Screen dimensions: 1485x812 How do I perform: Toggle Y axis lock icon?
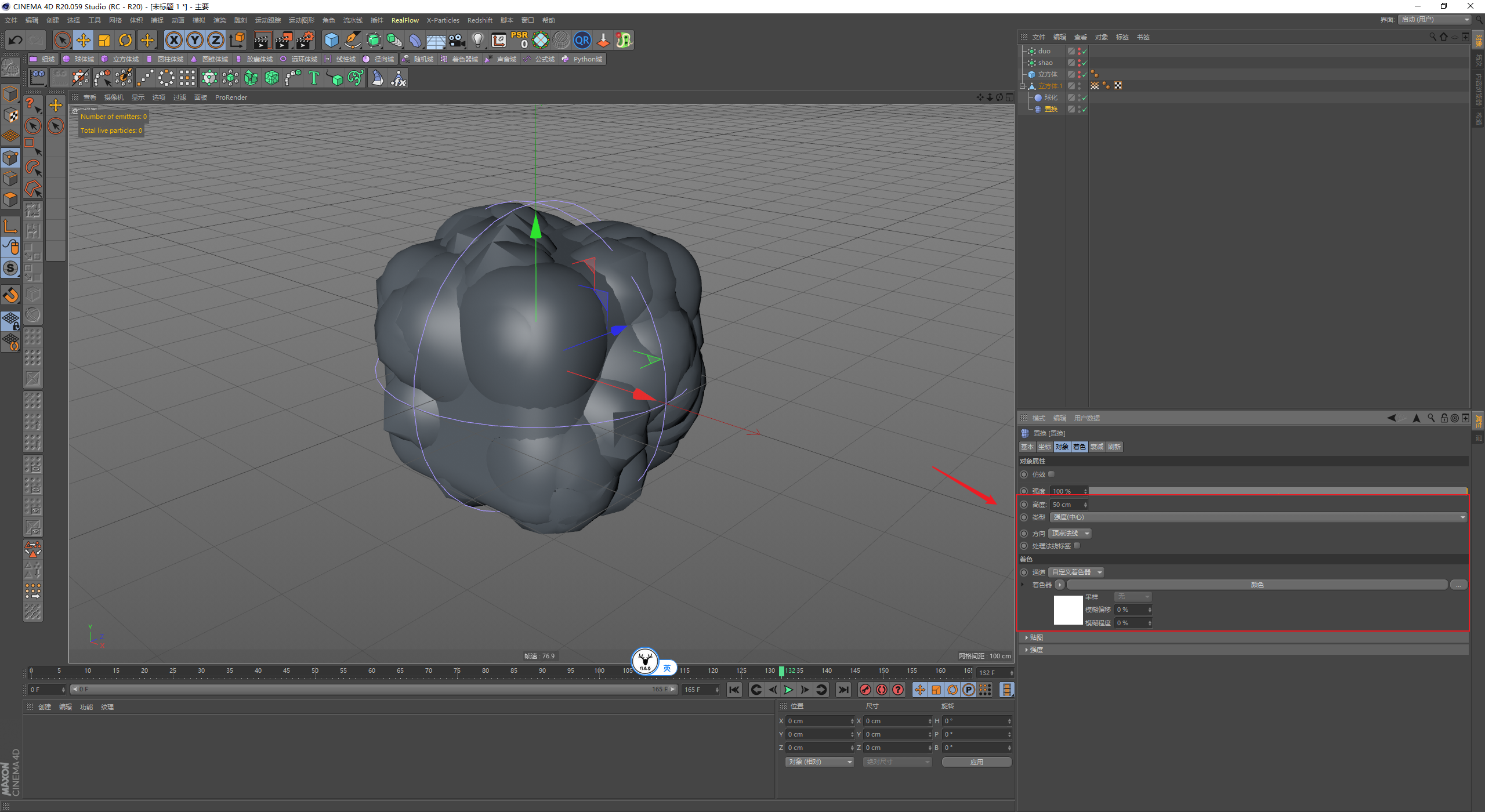195,40
